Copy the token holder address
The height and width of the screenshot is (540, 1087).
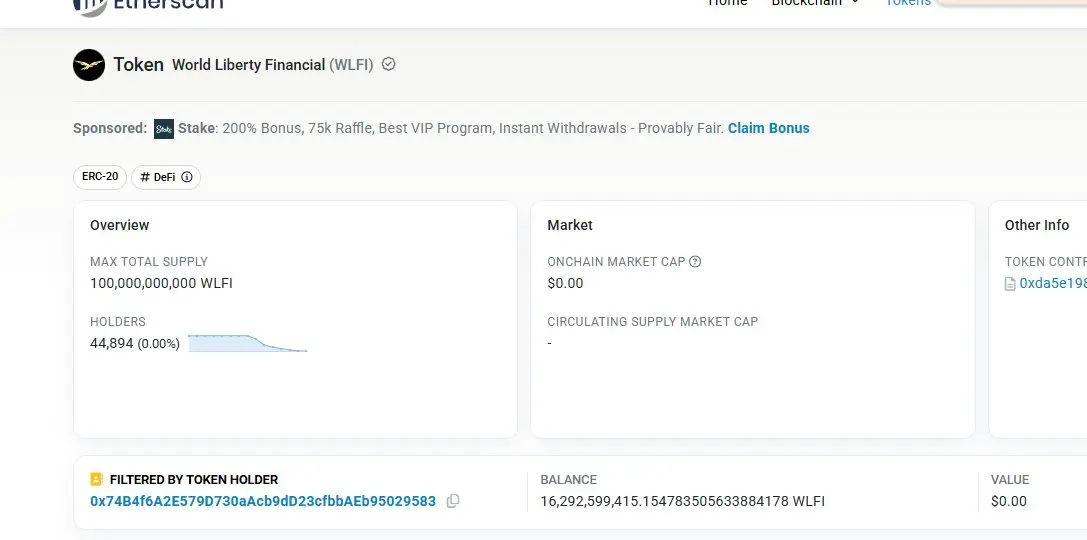(x=453, y=501)
